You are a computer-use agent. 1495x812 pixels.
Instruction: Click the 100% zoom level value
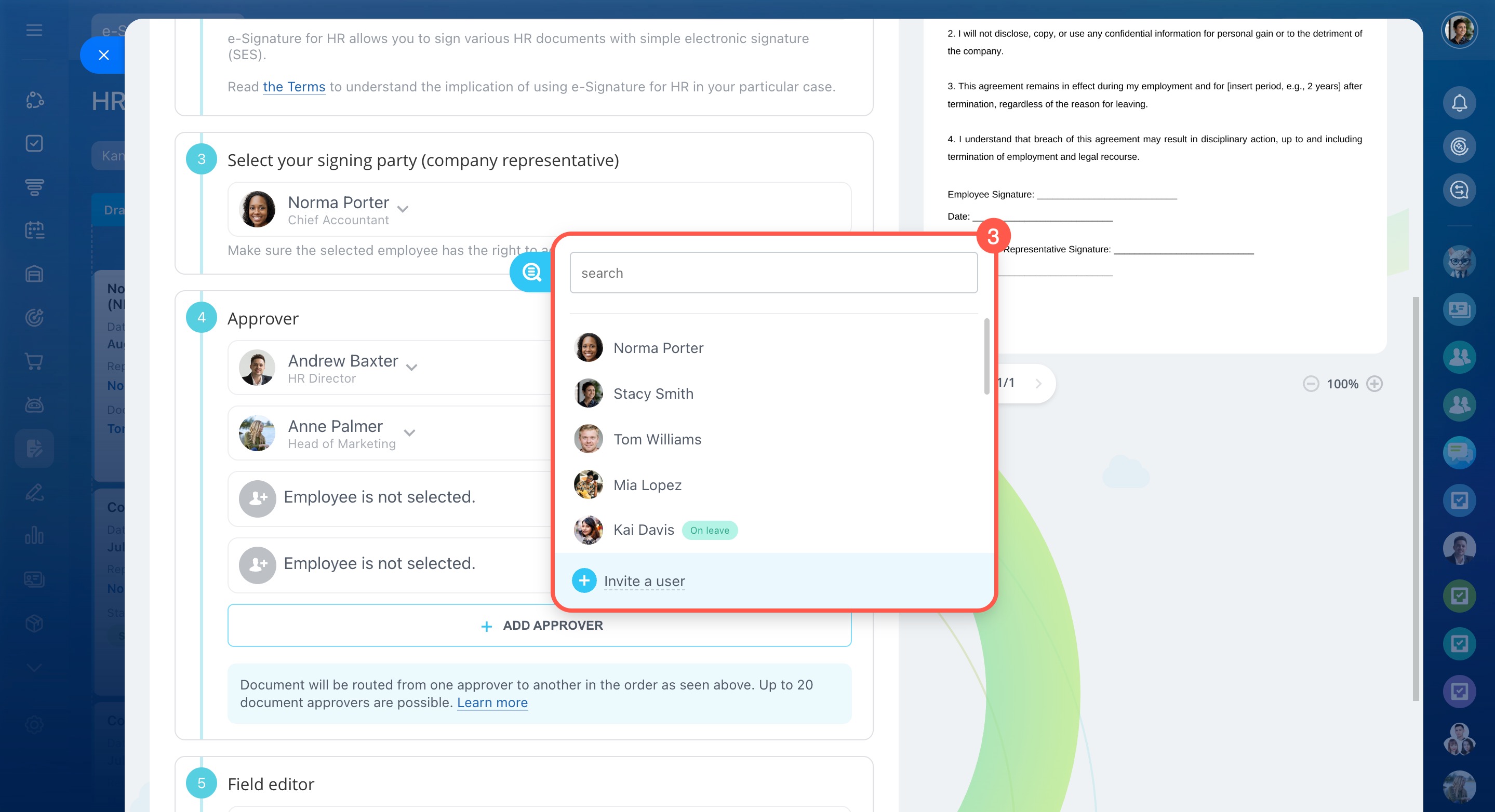1342,383
